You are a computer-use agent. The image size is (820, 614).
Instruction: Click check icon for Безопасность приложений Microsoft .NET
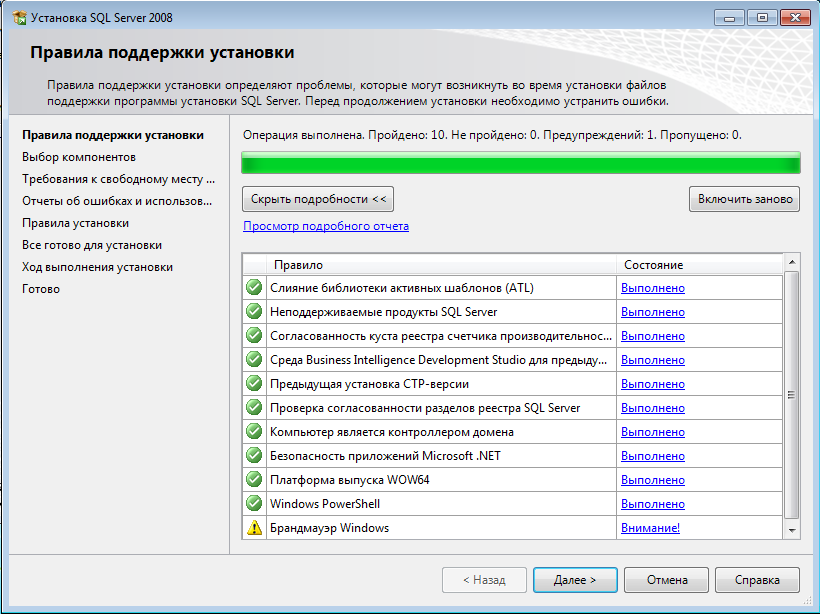coord(254,456)
